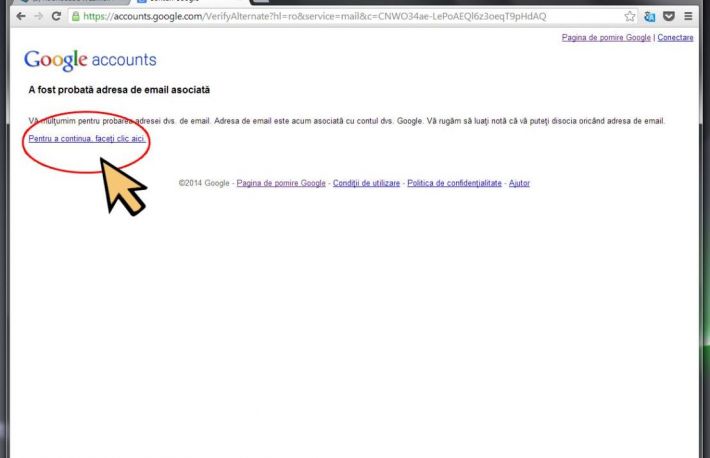Click the translate extension icon

(x=649, y=17)
